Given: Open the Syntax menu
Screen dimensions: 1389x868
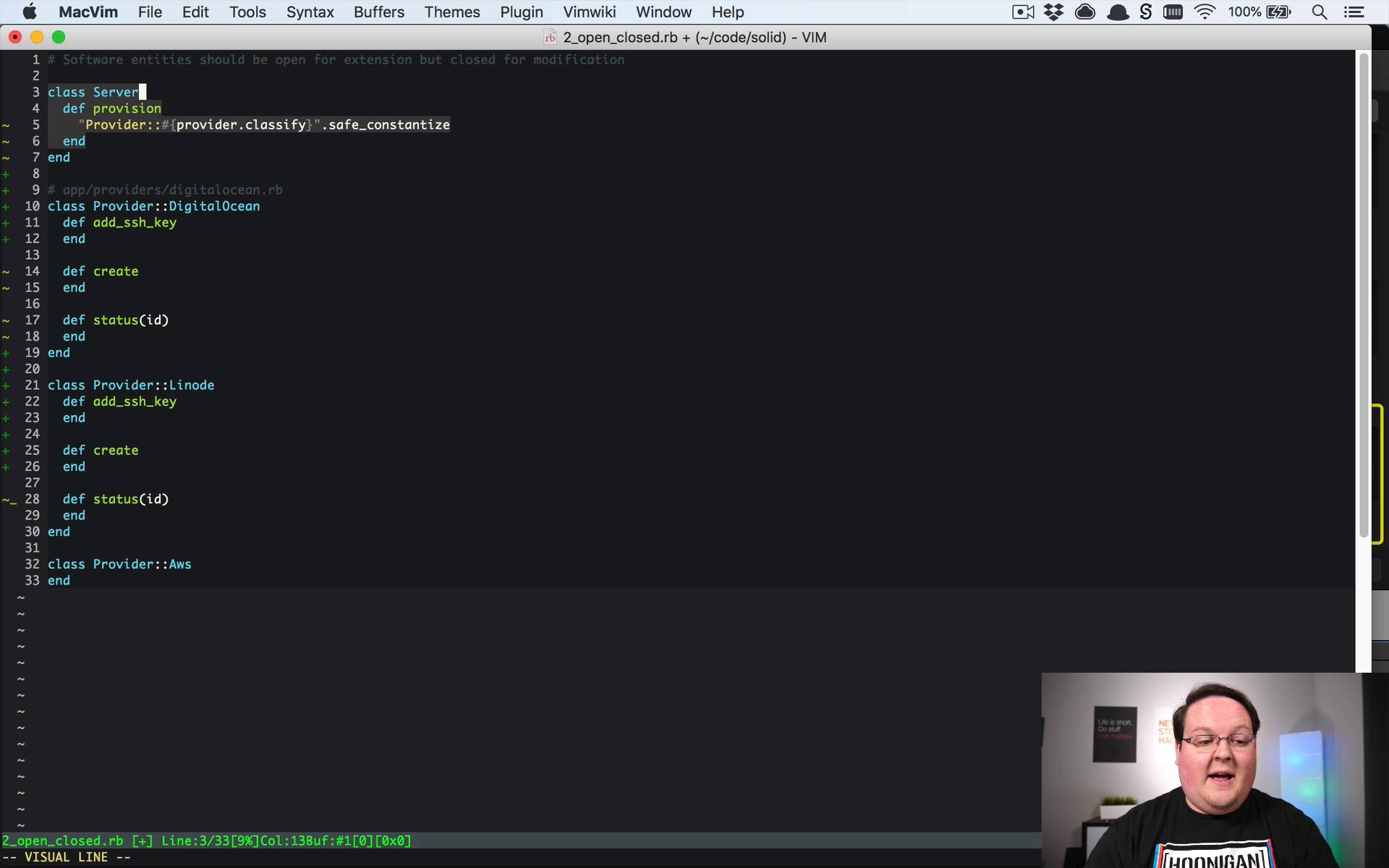Looking at the screenshot, I should pos(310,12).
